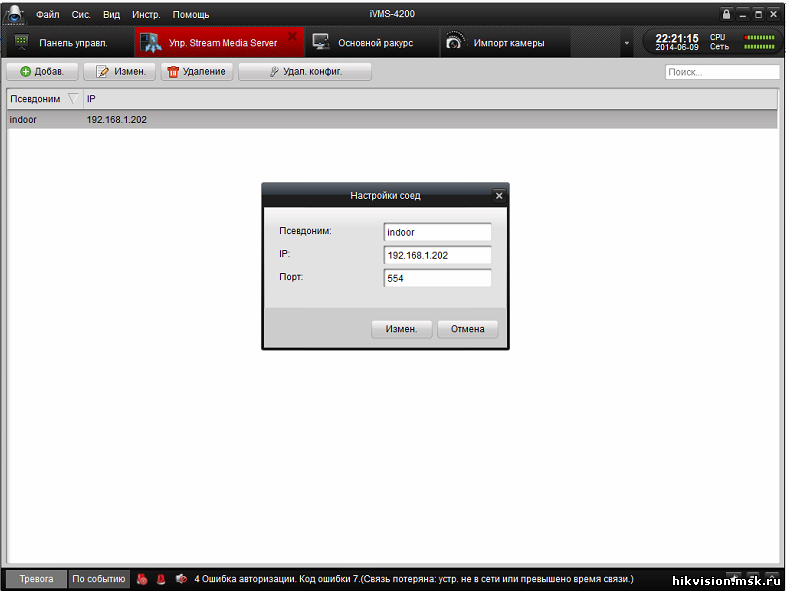Select the indoor row in the server list

(x=392, y=119)
